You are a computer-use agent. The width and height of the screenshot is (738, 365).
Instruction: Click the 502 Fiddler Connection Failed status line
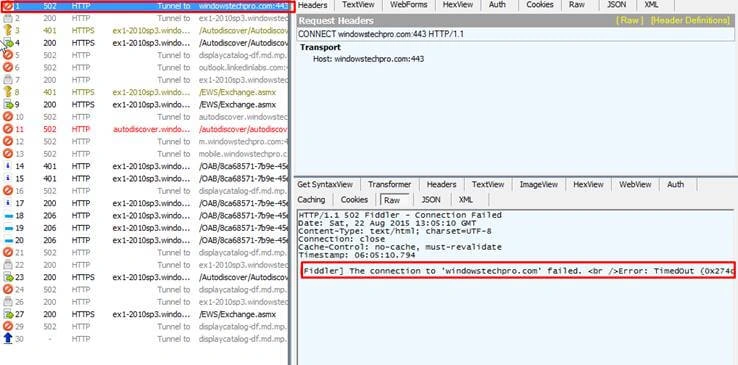click(400, 215)
